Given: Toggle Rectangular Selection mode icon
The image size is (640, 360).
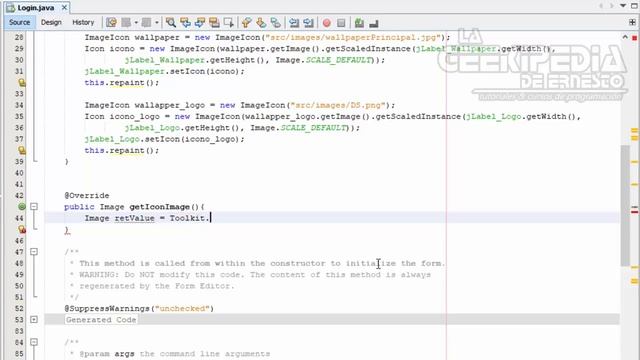Looking at the screenshot, I should [229, 22].
